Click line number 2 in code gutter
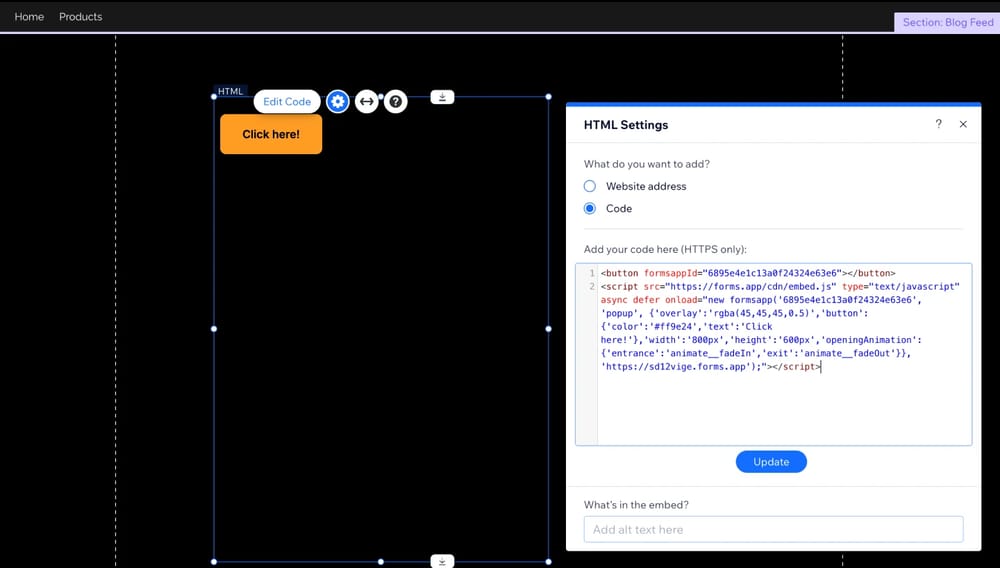The width and height of the screenshot is (1000, 568). click(592, 286)
